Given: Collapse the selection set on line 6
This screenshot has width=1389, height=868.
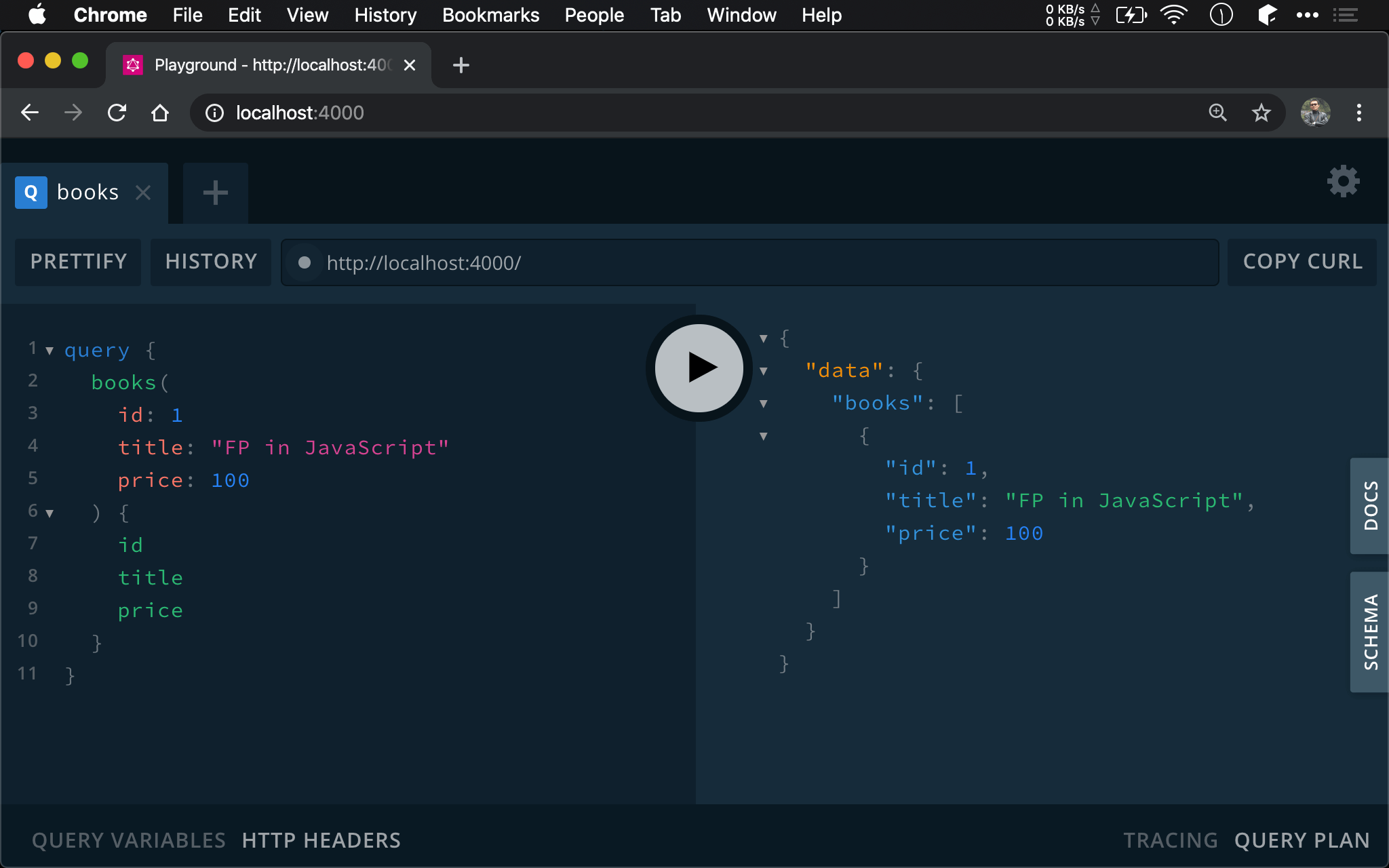Looking at the screenshot, I should 50,513.
